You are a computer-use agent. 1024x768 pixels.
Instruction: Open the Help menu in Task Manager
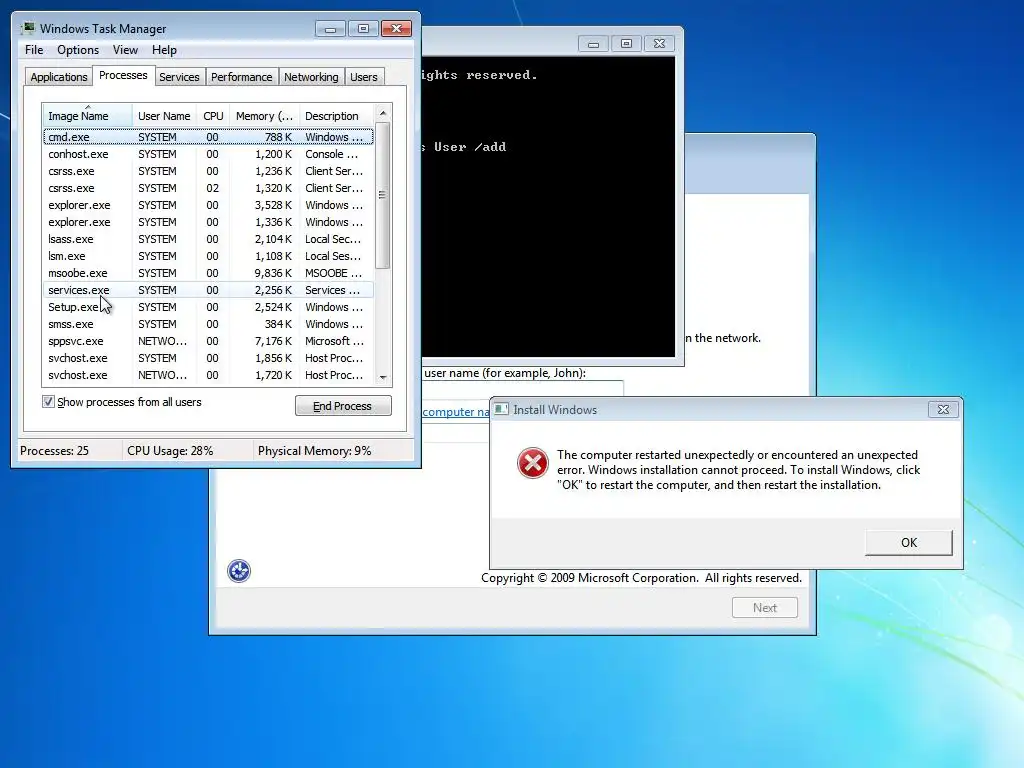(164, 50)
